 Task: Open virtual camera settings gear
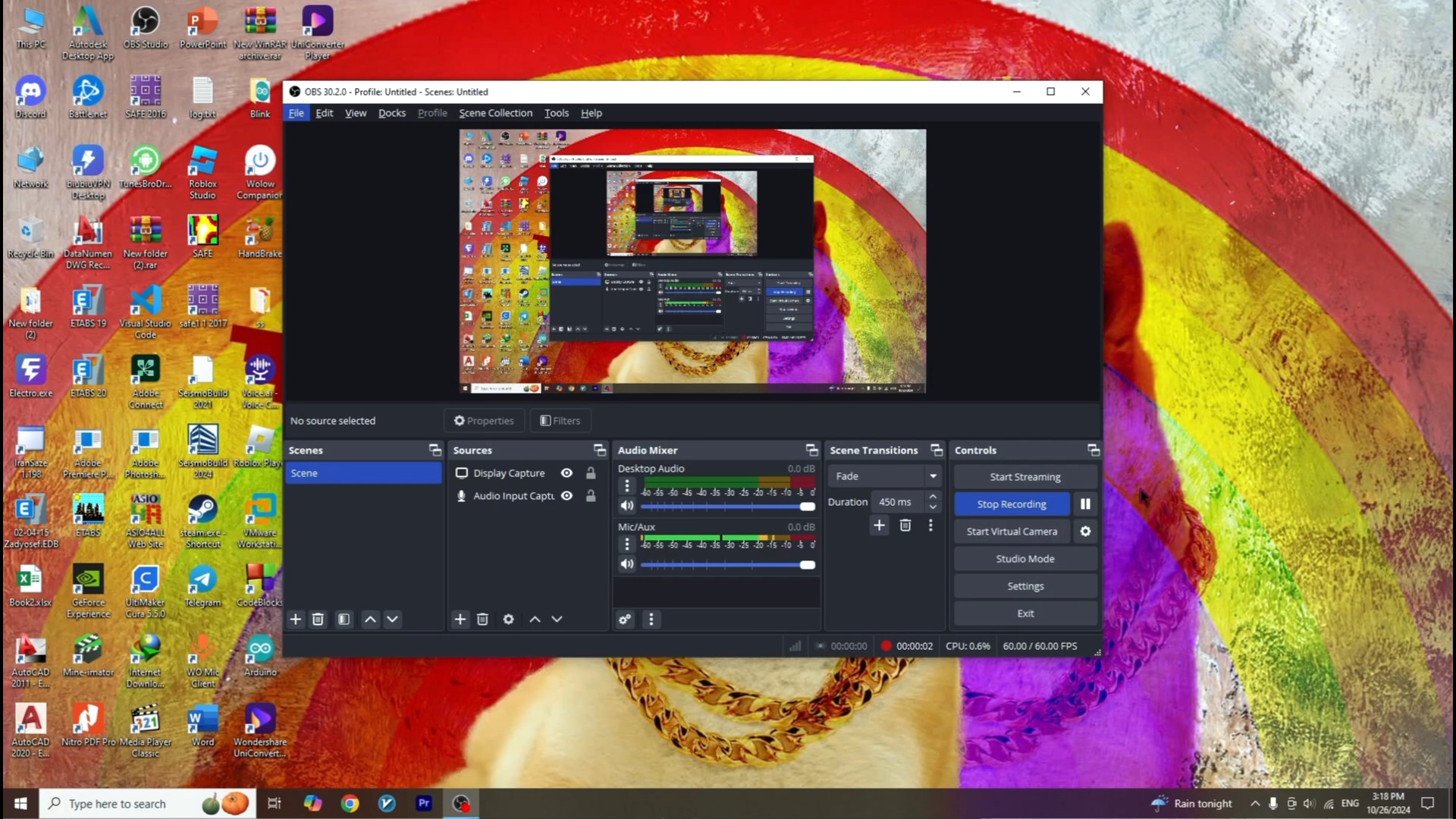[x=1085, y=532]
